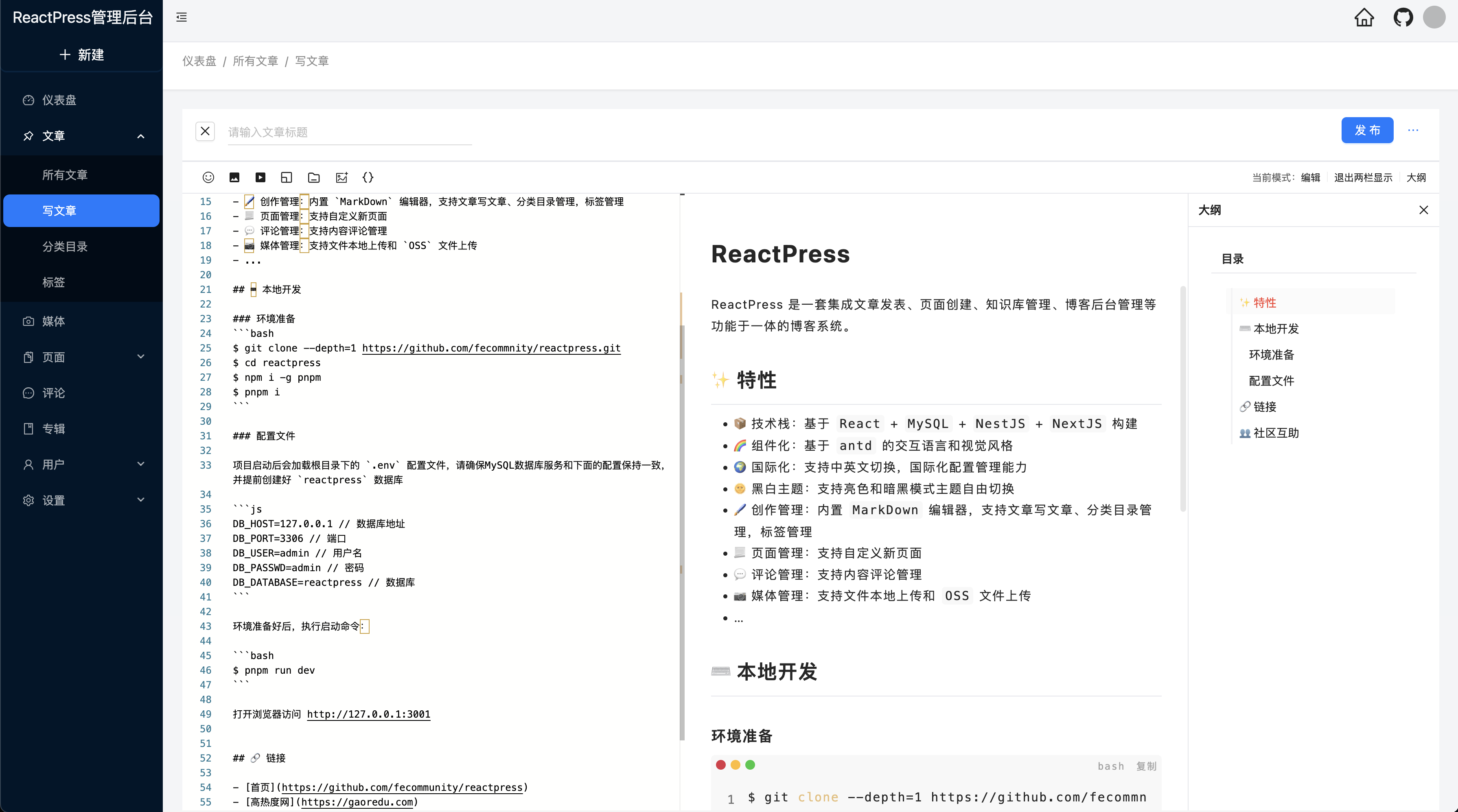Click the http://127.0.0.1:3001 link in editor
1458x812 pixels.
(368, 714)
